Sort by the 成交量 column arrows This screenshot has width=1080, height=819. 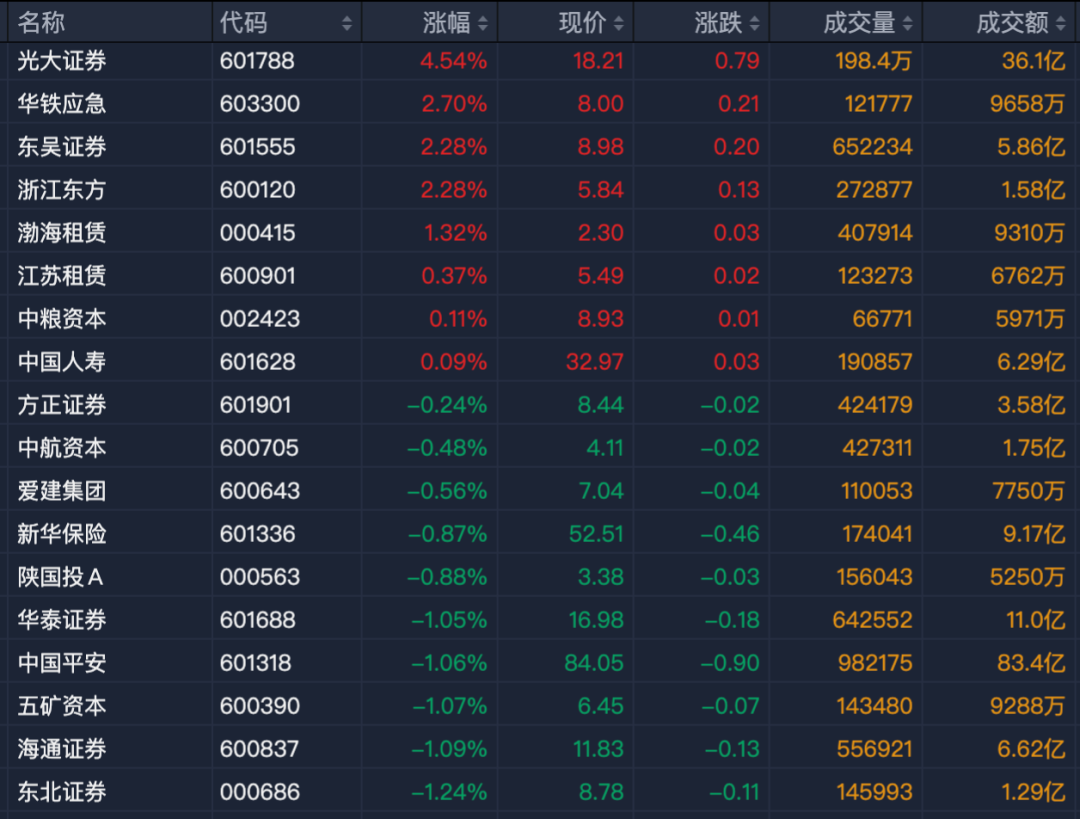point(907,23)
